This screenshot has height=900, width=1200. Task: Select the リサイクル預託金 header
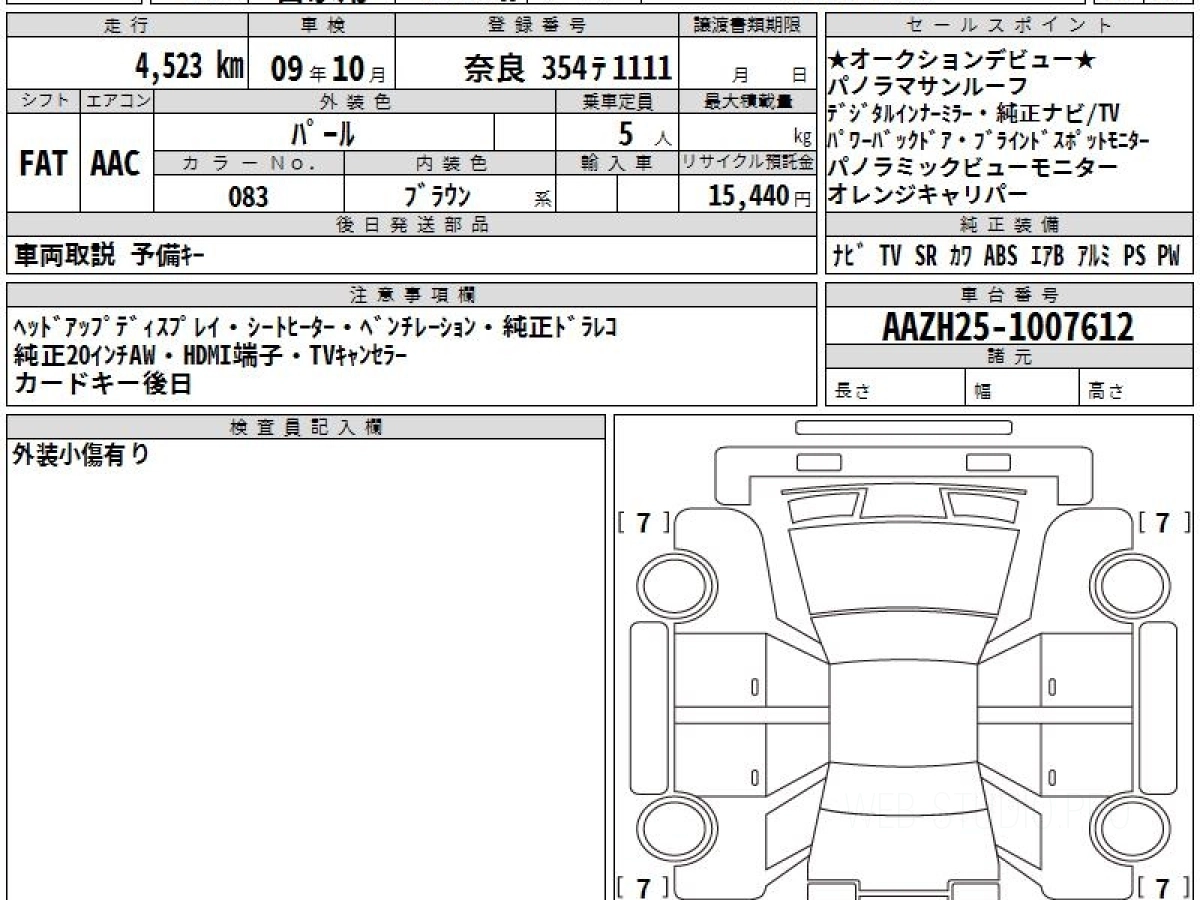point(748,163)
